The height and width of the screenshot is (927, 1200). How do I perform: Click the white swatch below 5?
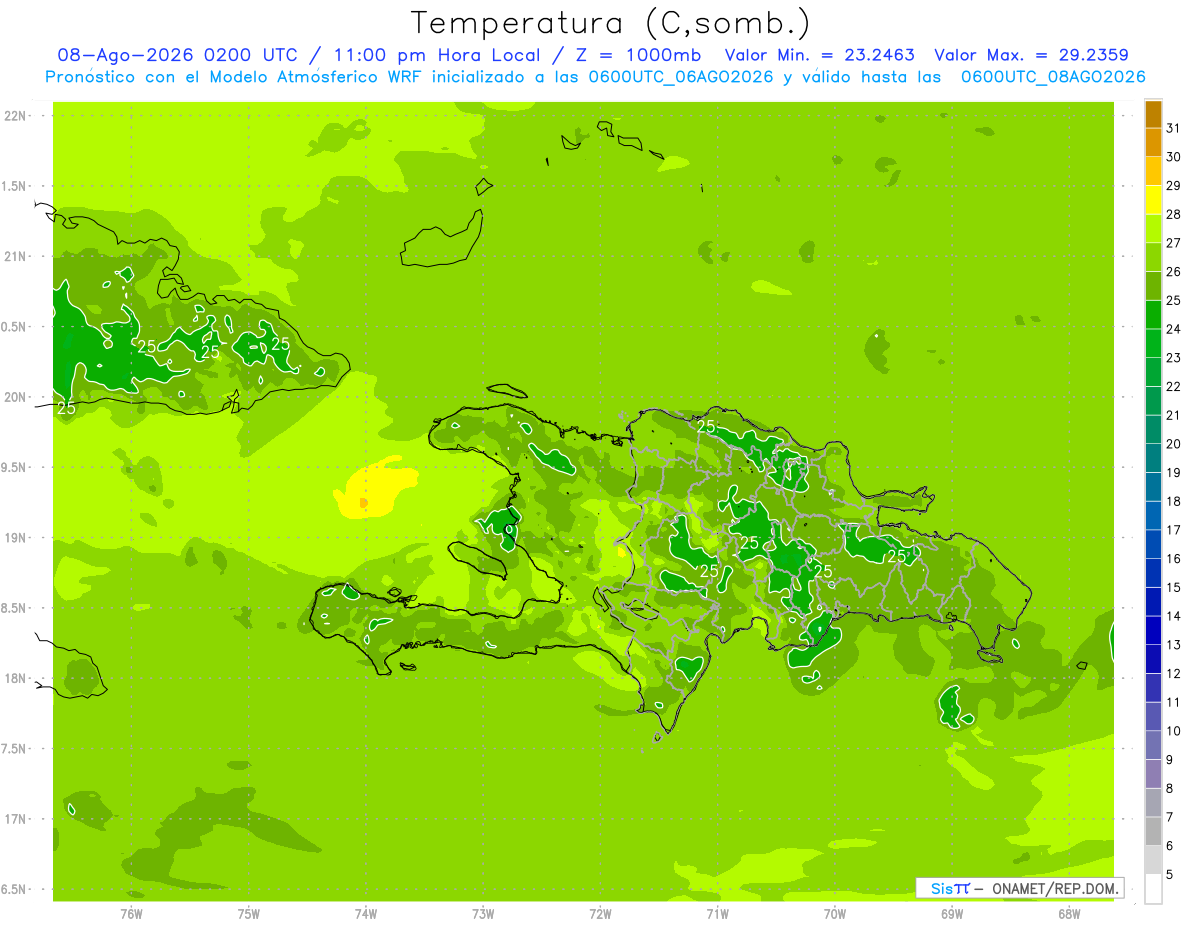click(x=1153, y=889)
